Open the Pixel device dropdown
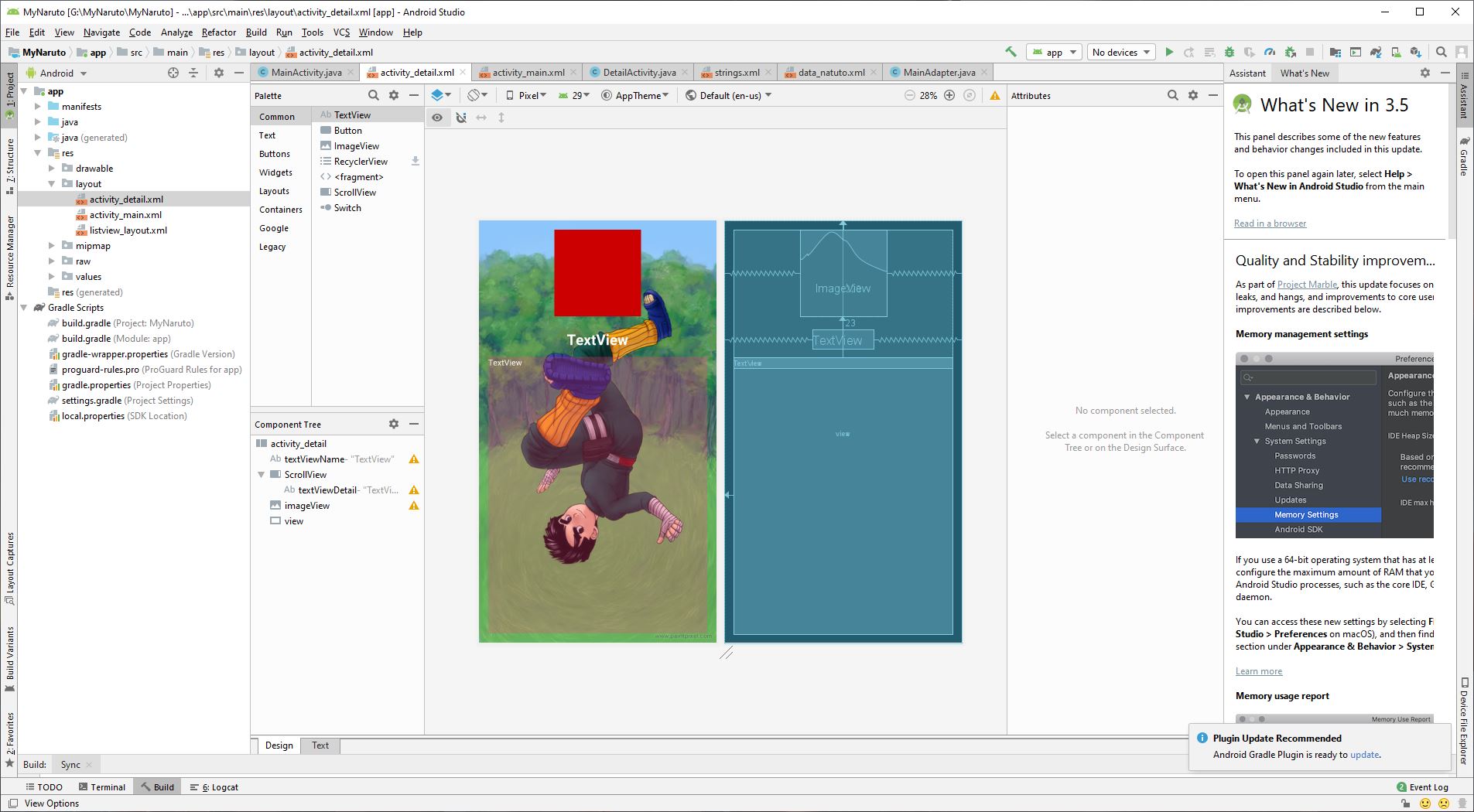Image resolution: width=1474 pixels, height=812 pixels. point(525,95)
